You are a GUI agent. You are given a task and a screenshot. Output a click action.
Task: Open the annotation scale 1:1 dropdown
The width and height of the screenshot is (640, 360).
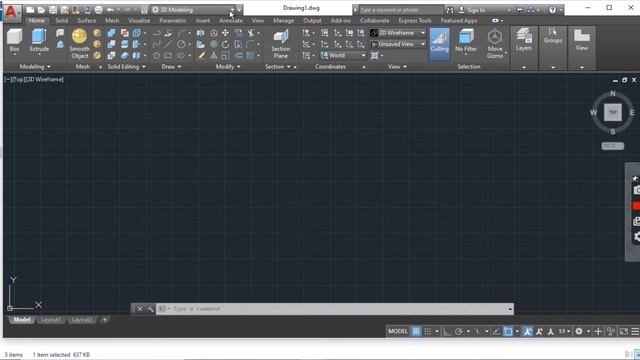564,331
